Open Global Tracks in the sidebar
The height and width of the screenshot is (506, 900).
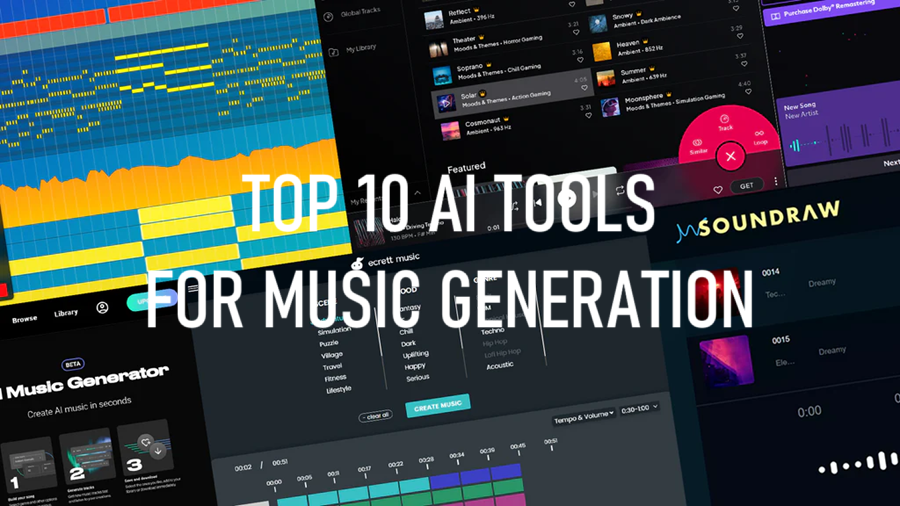[x=354, y=14]
